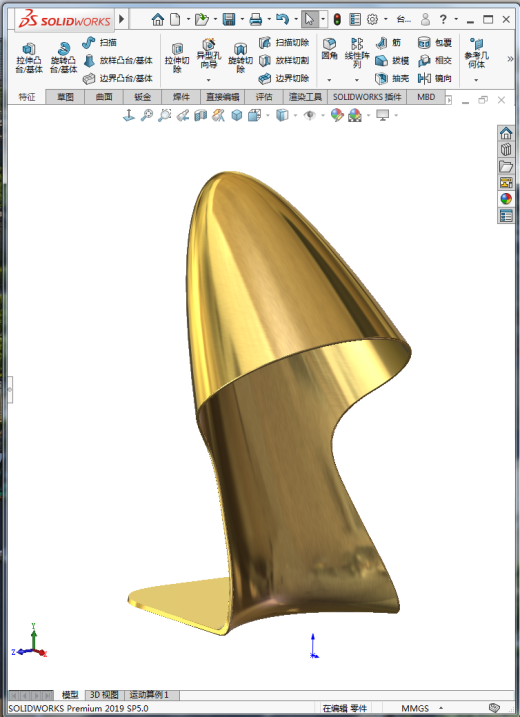Switch to the Sketch (草图) tab
520x717 pixels.
tap(65, 97)
